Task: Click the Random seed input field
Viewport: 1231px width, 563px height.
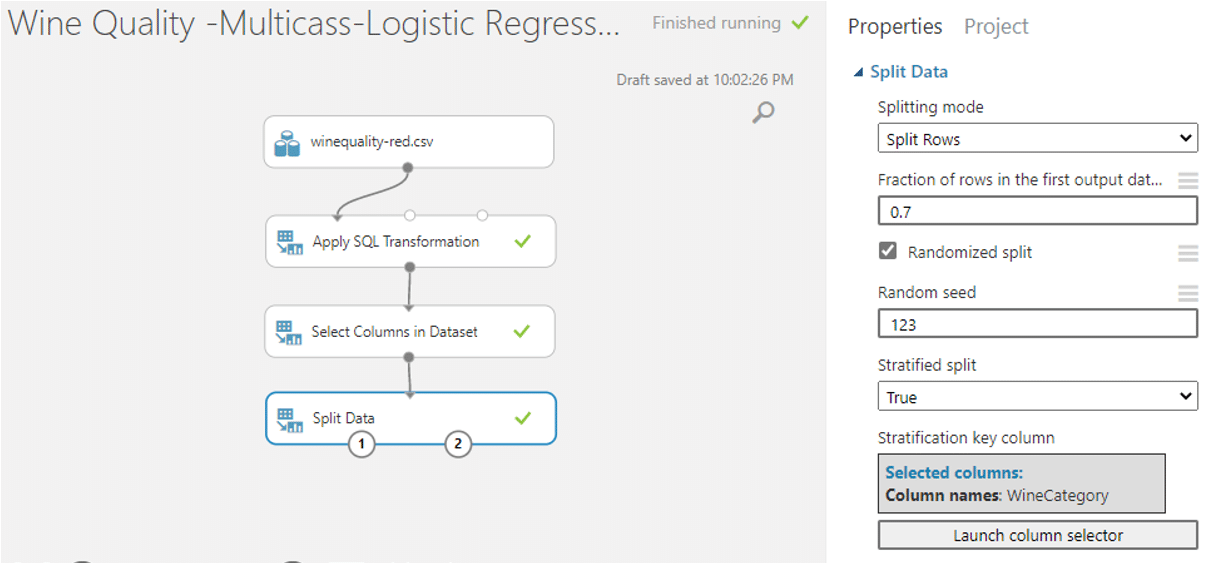Action: [x=1037, y=325]
